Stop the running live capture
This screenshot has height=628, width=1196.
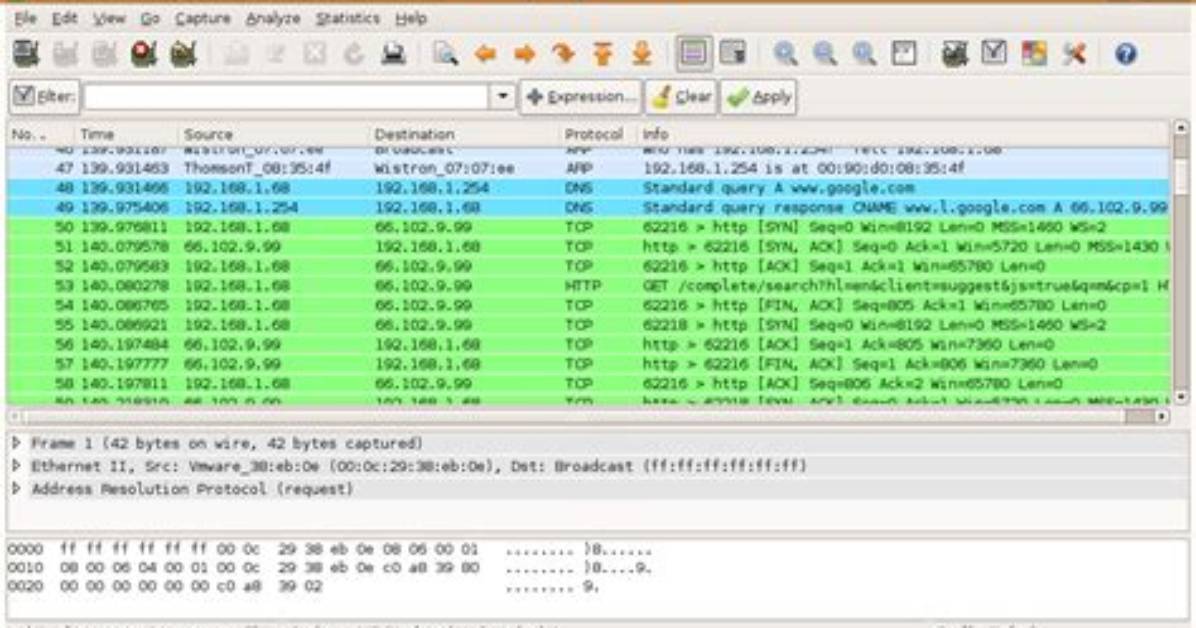143,53
